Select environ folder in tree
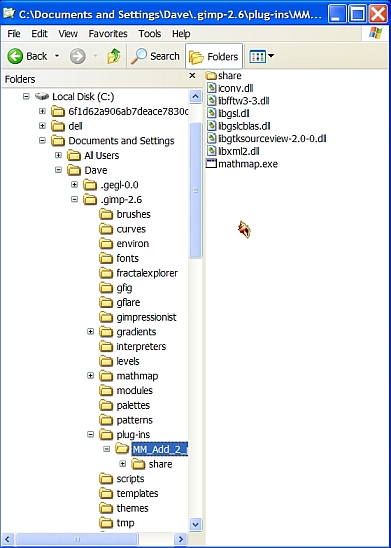Image resolution: width=391 pixels, height=548 pixels. coord(124,244)
